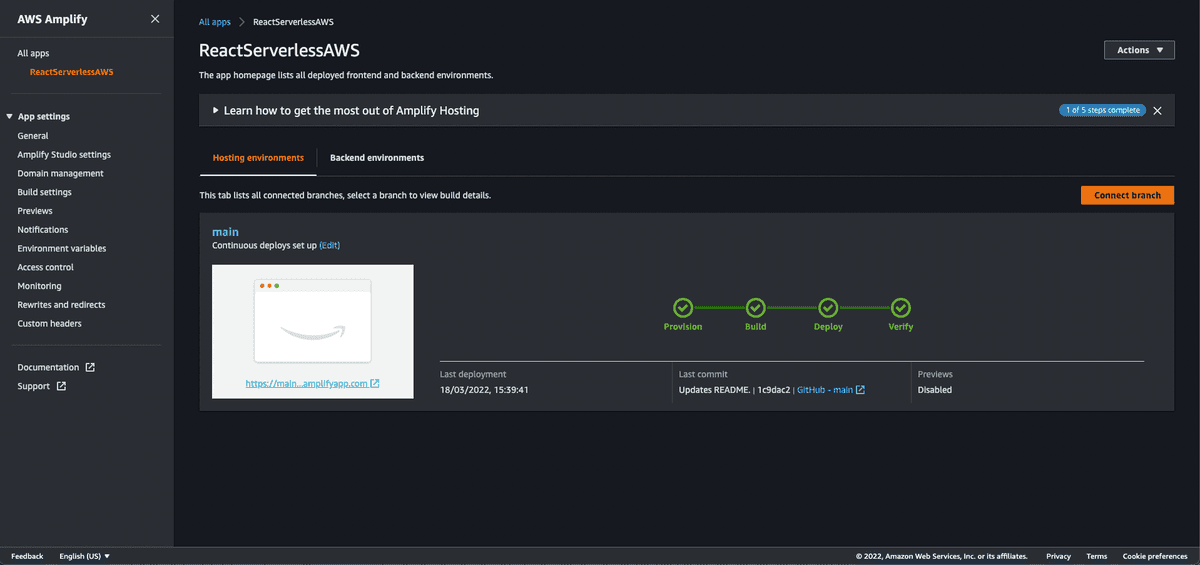The image size is (1200, 565).
Task: Click the Previews Disabled status text
Action: click(x=935, y=390)
